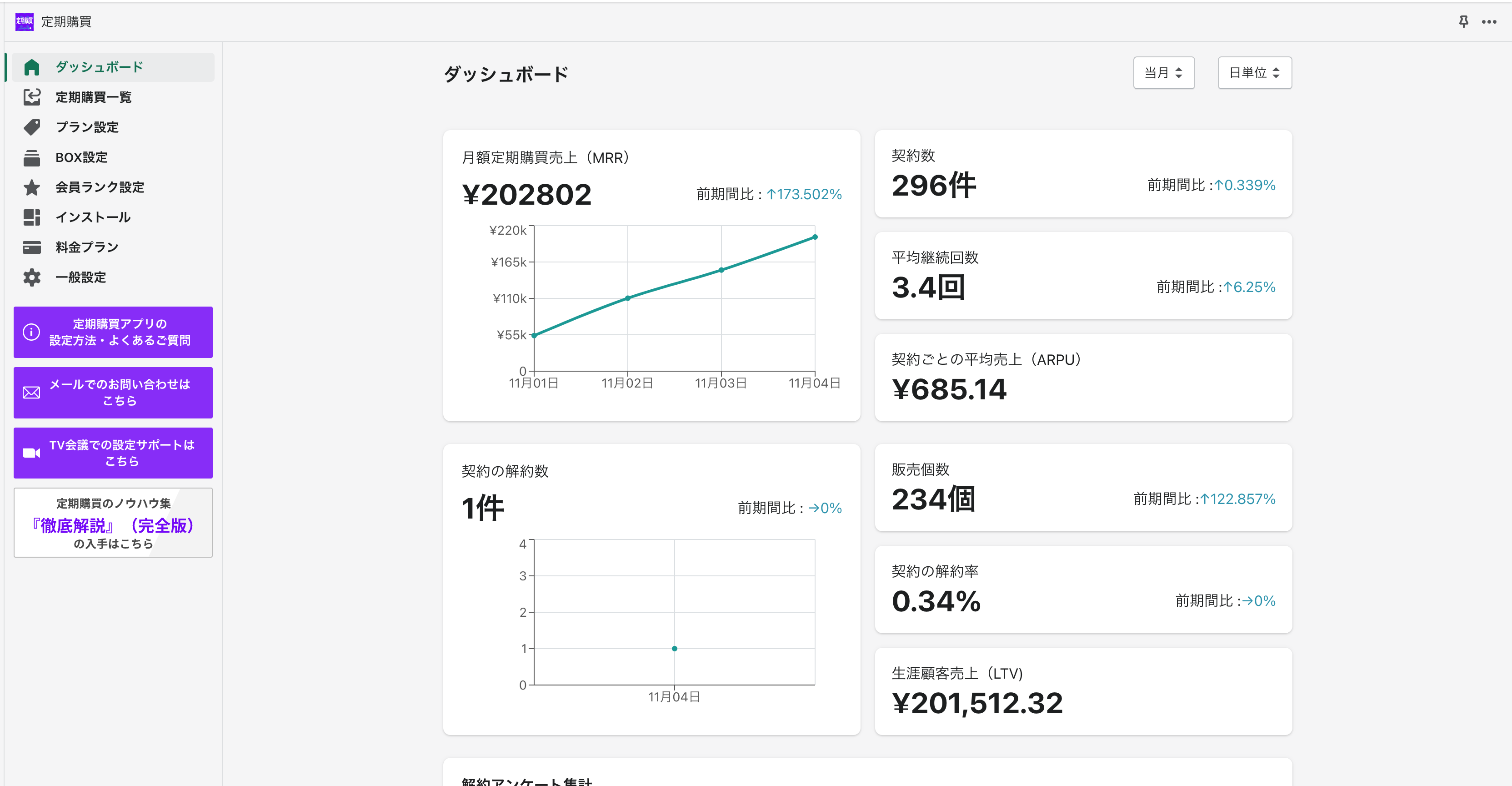Open 定期購買一覧 menu item

93,97
